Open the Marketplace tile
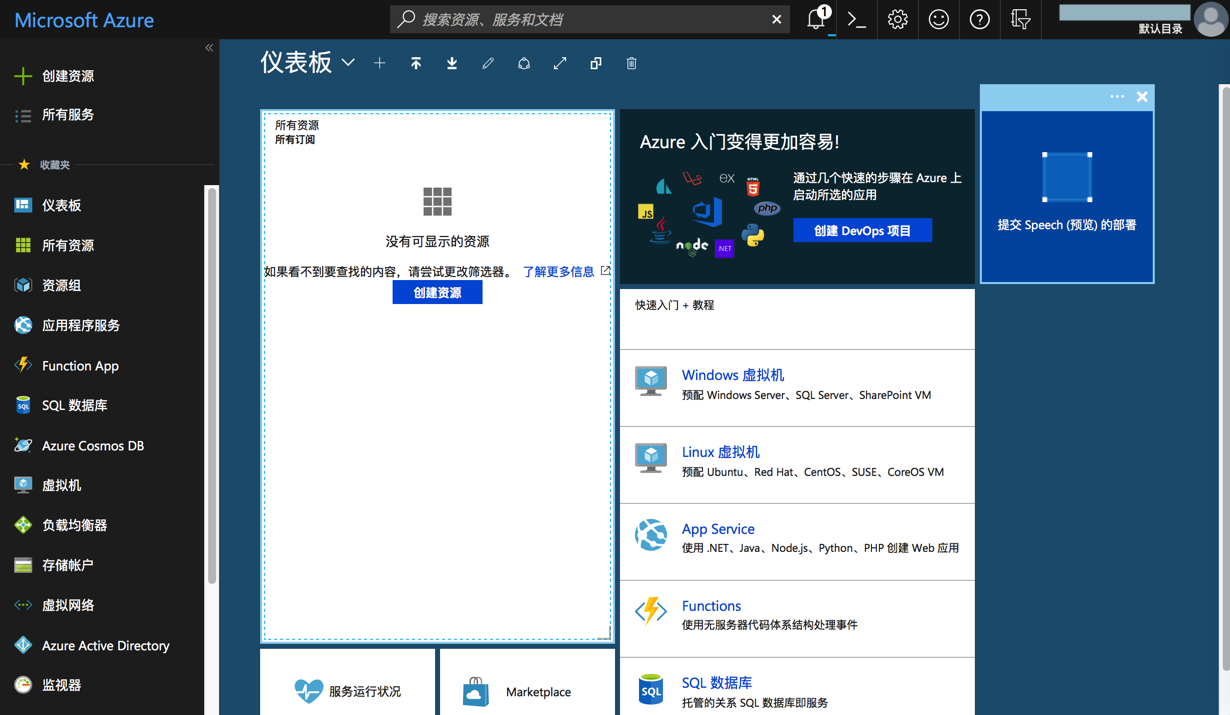1230x715 pixels. click(x=527, y=683)
